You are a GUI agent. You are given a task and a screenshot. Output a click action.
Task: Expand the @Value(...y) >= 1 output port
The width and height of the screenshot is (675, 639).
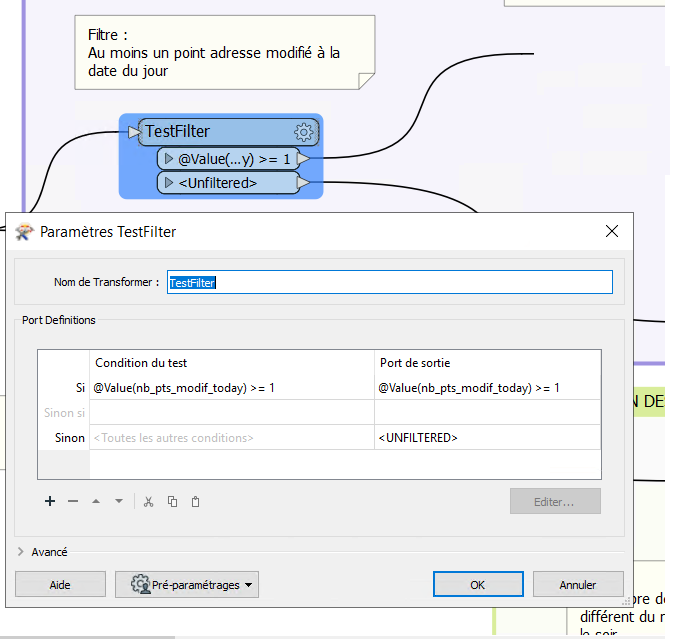pyautogui.click(x=169, y=159)
